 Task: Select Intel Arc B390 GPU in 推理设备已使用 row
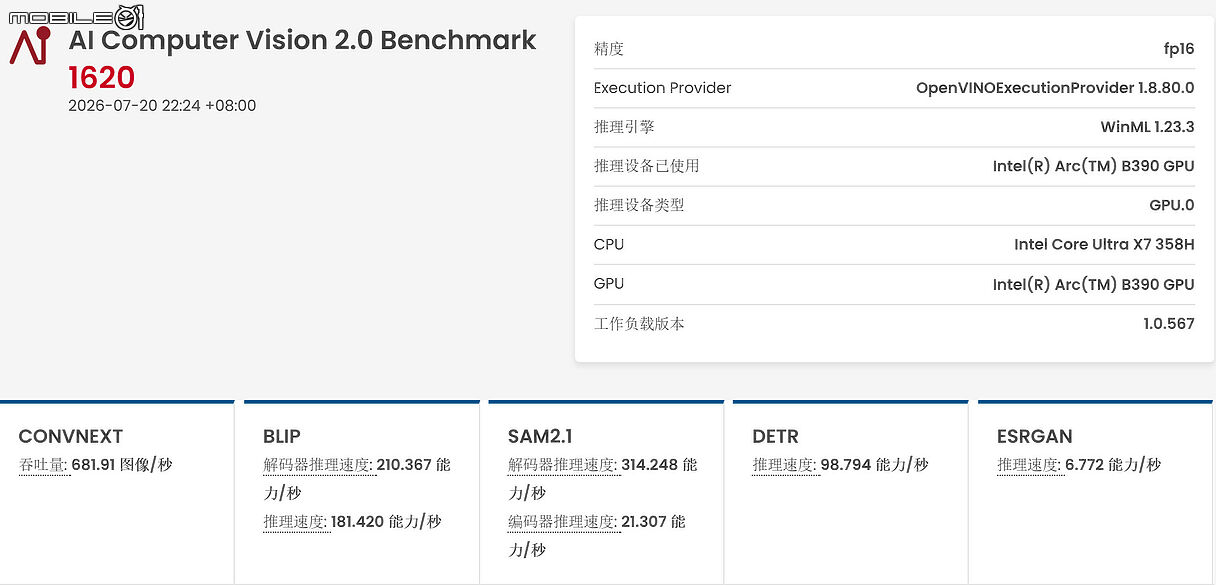pos(1093,166)
